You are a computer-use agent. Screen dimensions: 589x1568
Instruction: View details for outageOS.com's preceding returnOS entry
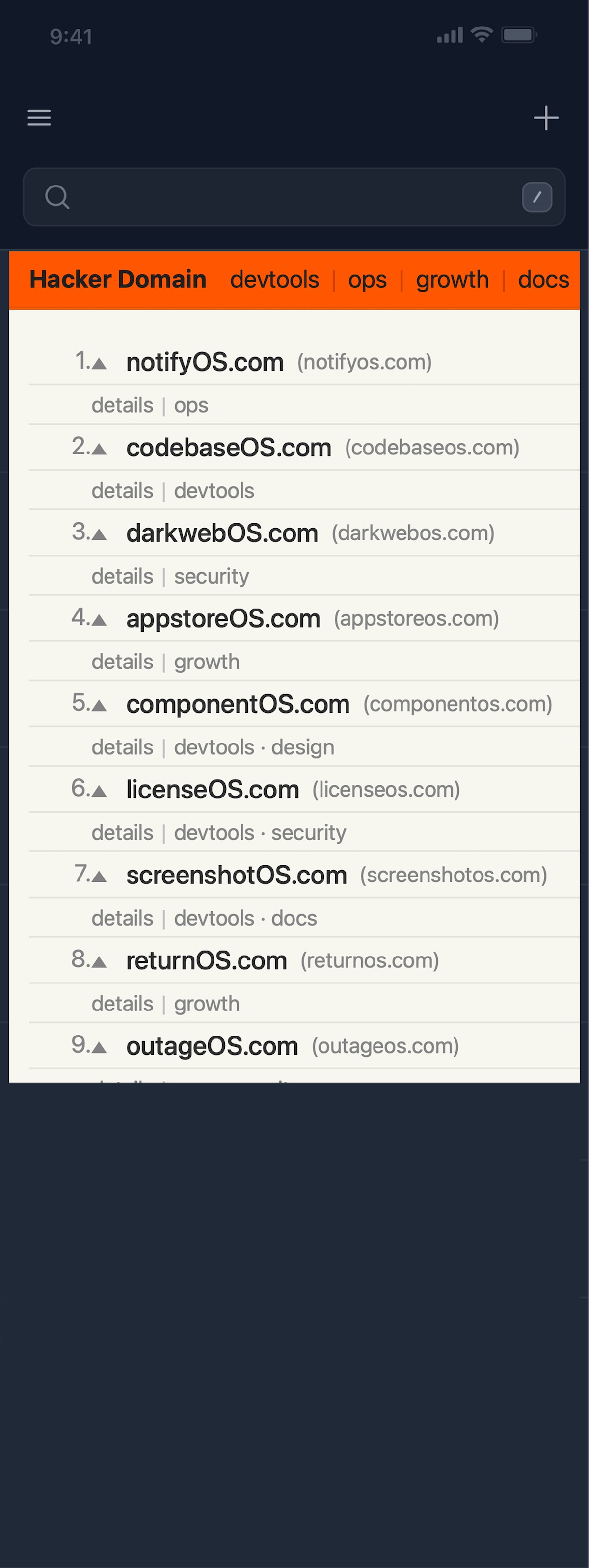(122, 1004)
